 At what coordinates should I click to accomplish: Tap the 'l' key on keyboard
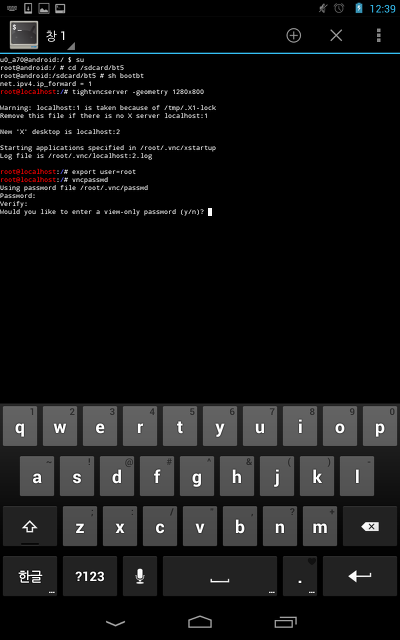357,476
